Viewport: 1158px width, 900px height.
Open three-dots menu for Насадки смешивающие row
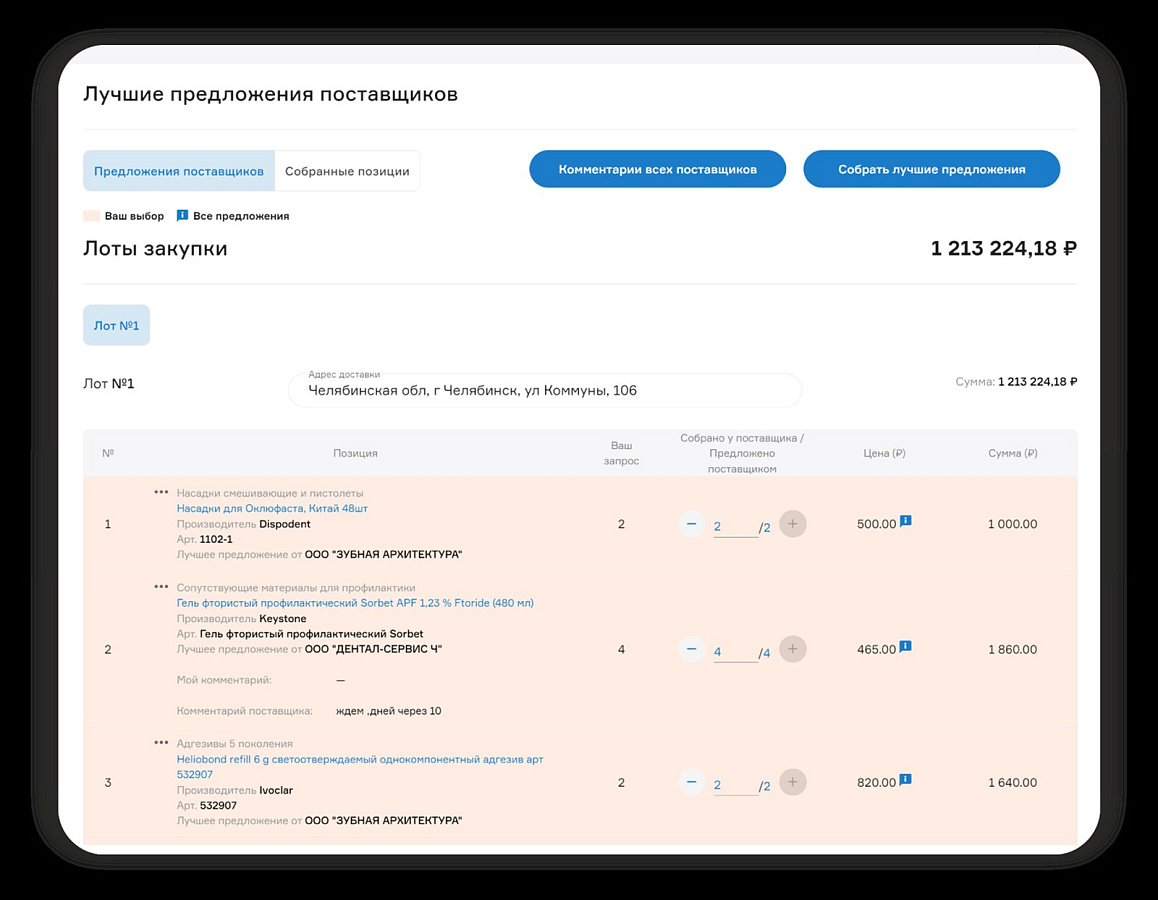[x=161, y=492]
